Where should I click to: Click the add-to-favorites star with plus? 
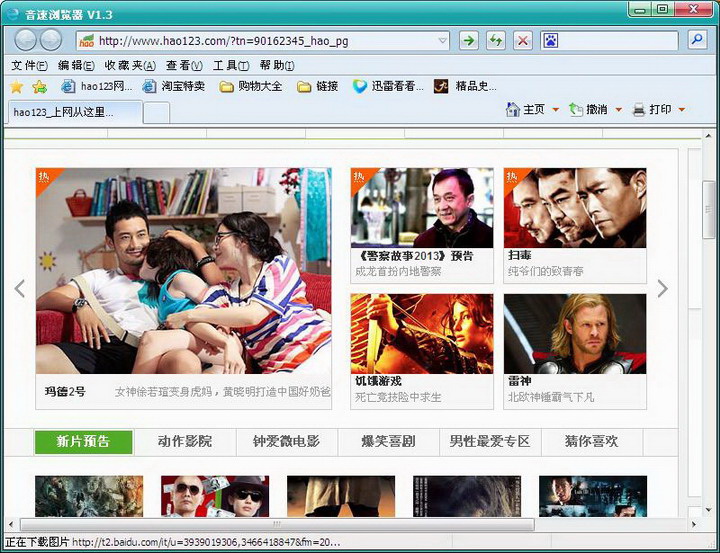(39, 86)
